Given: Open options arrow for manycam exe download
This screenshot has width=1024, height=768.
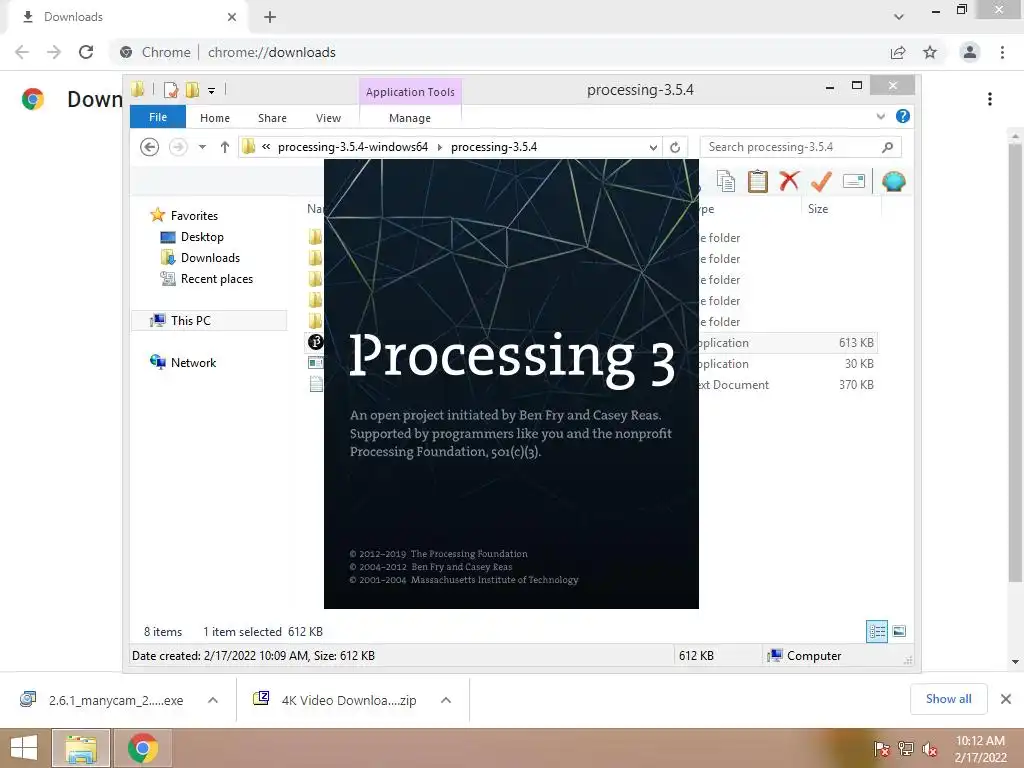Looking at the screenshot, I should tap(213, 700).
